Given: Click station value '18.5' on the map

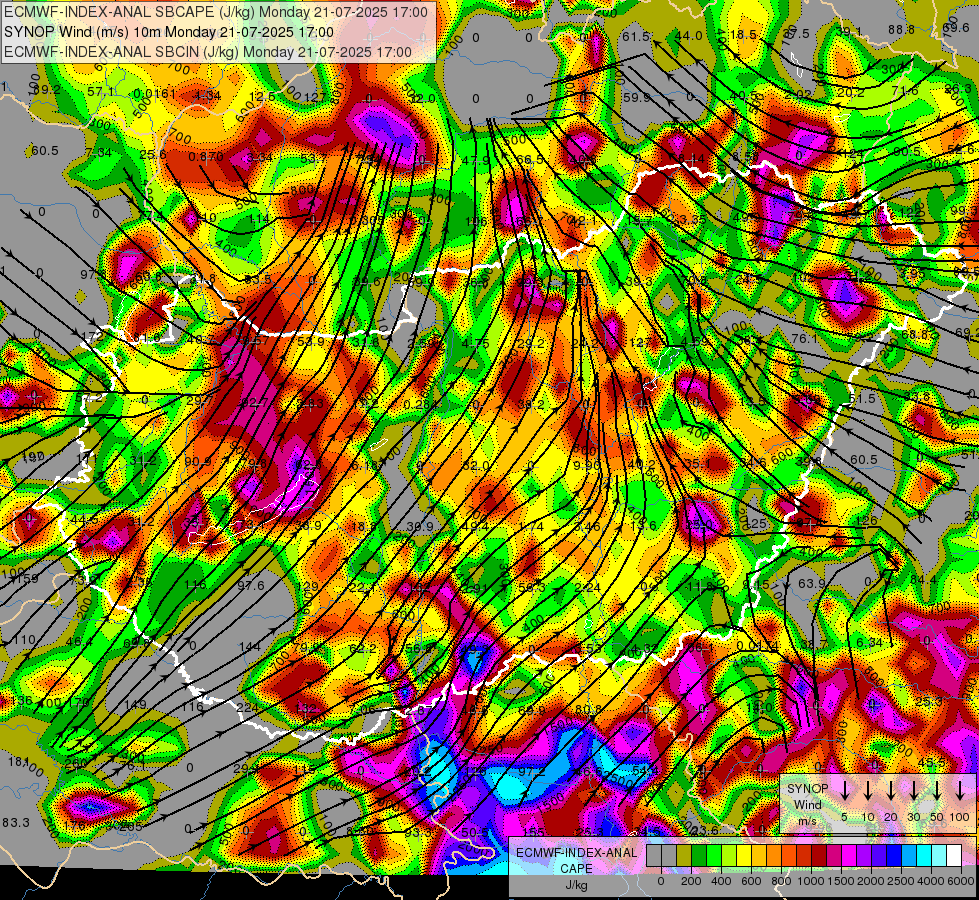Looking at the screenshot, I should [x=743, y=35].
